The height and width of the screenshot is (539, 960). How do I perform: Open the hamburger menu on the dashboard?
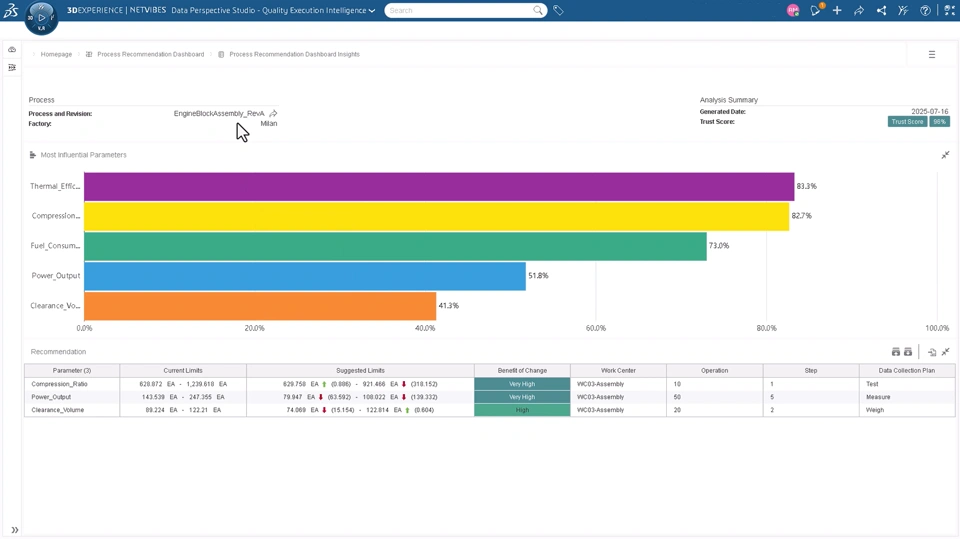[932, 55]
